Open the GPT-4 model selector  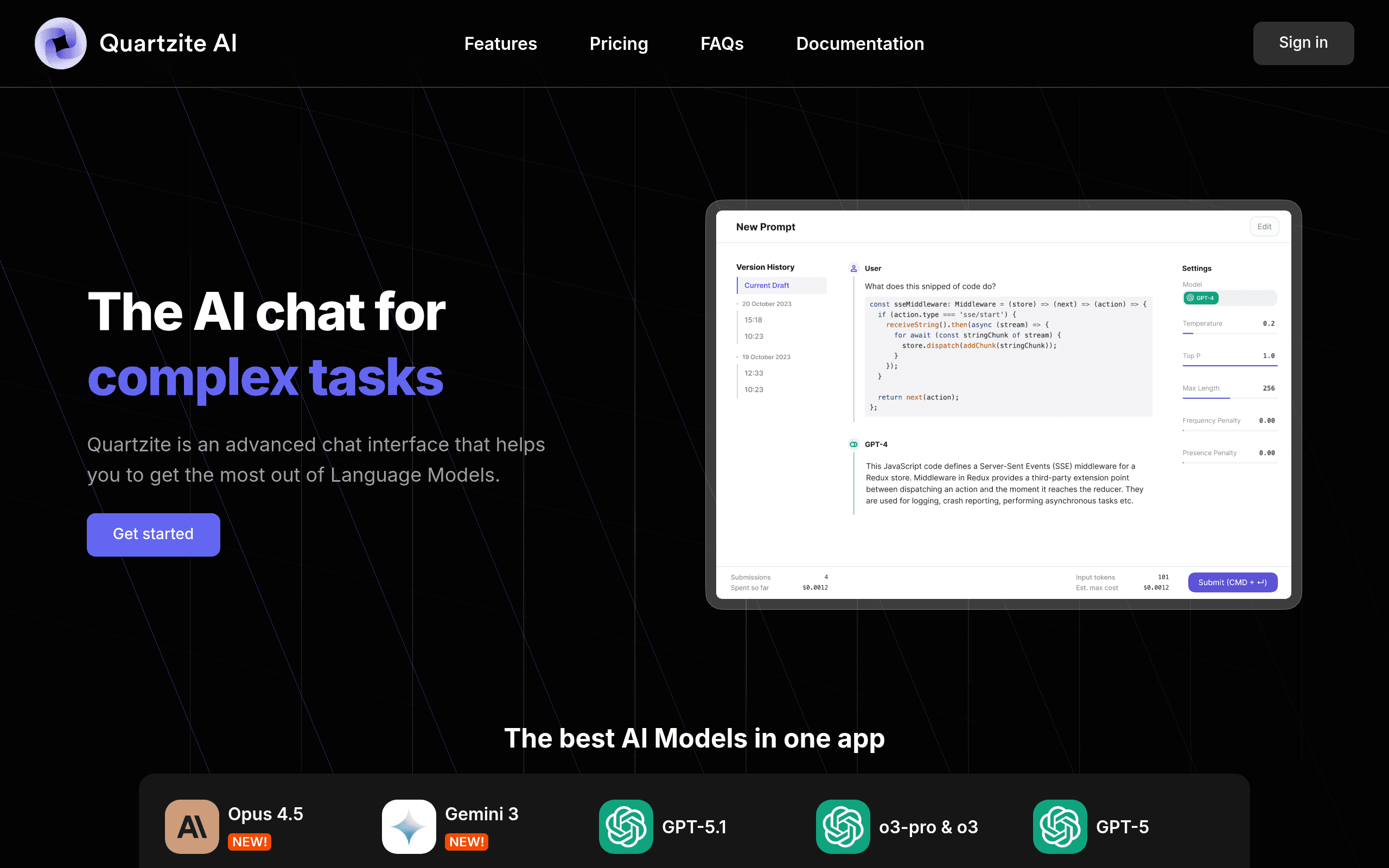(x=1229, y=298)
